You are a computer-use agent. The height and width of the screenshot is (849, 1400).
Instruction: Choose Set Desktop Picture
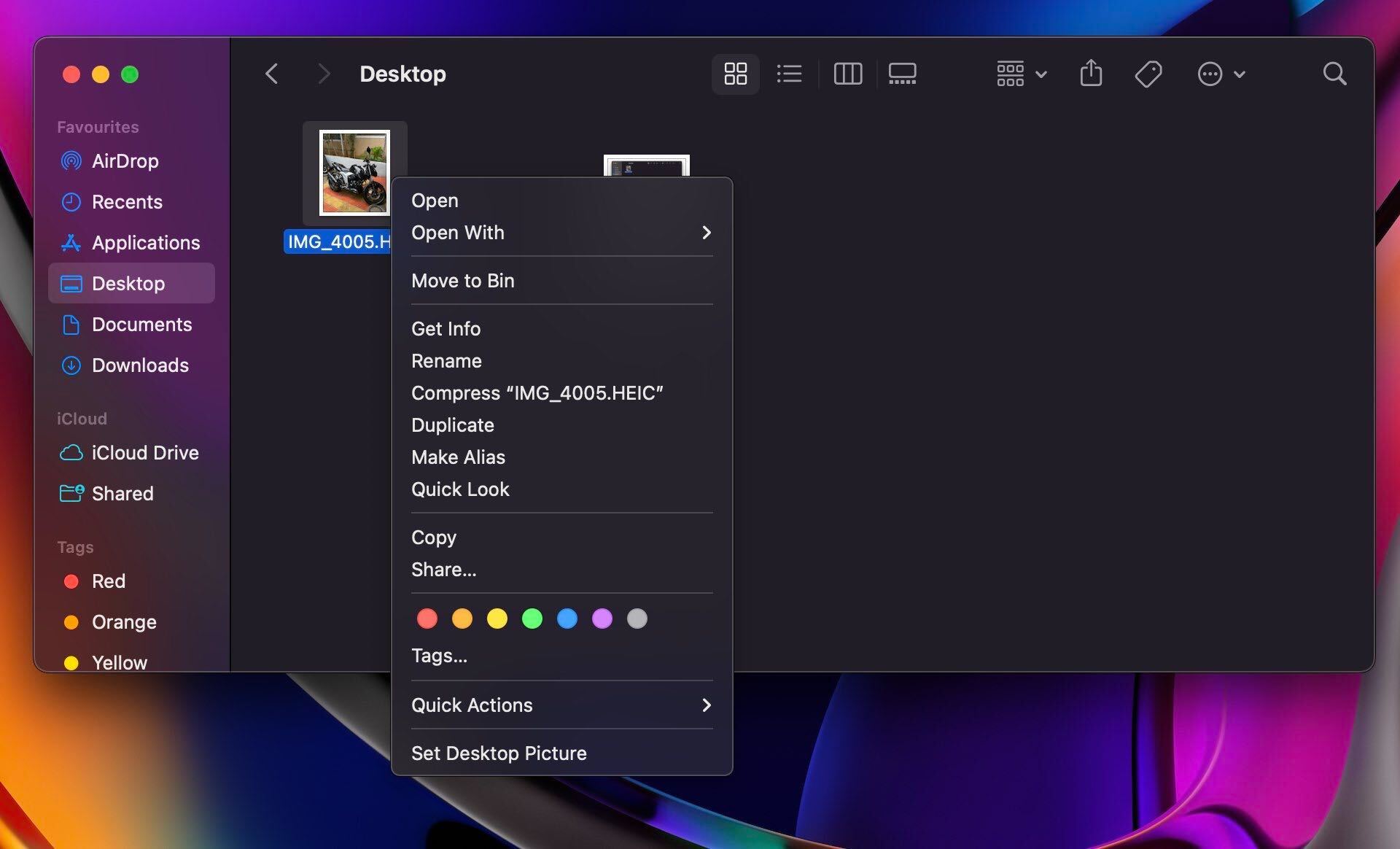point(561,753)
